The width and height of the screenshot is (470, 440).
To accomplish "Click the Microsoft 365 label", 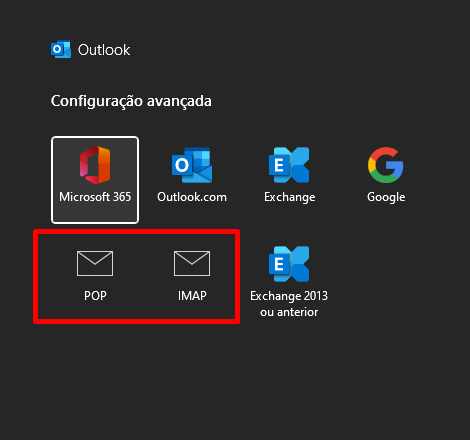I will point(95,197).
